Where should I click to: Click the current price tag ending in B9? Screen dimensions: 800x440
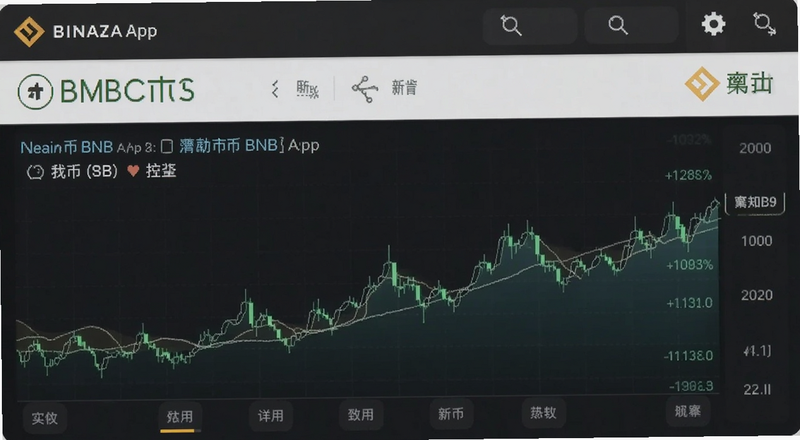[x=755, y=202]
